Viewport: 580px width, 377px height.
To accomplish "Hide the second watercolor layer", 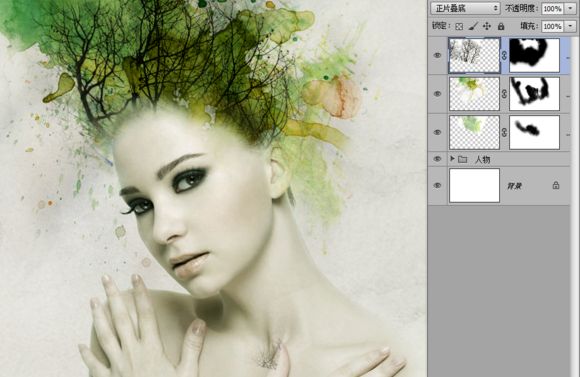I will tap(438, 94).
